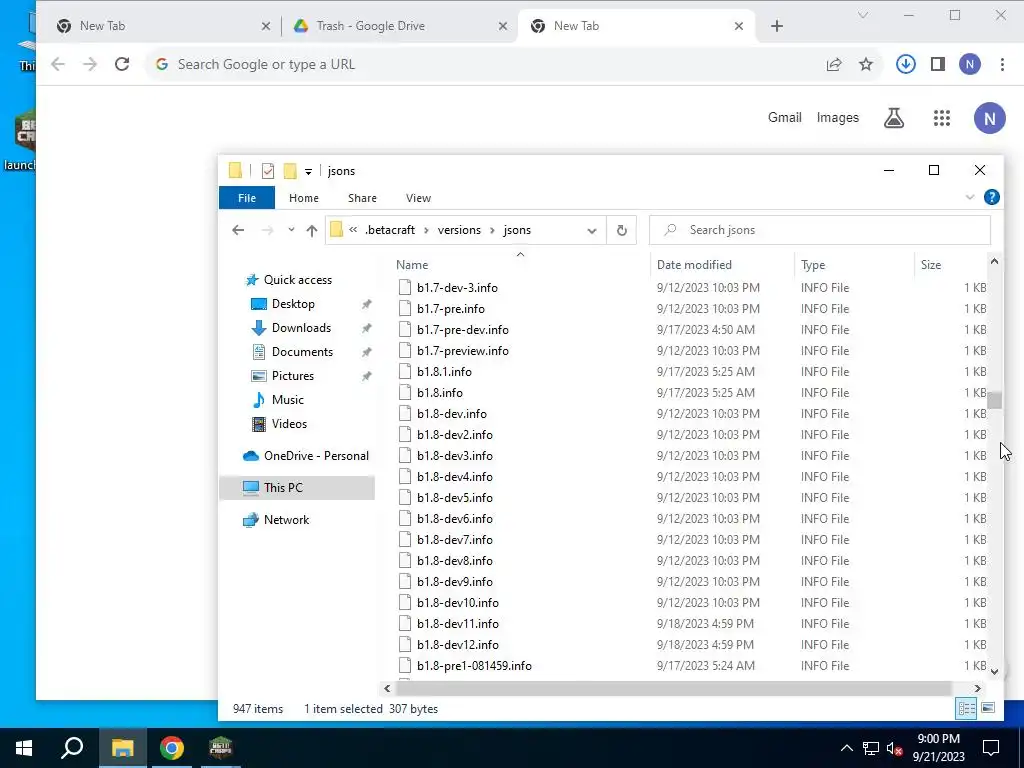
Task: Sort by Date modified column header
Action: [x=694, y=264]
